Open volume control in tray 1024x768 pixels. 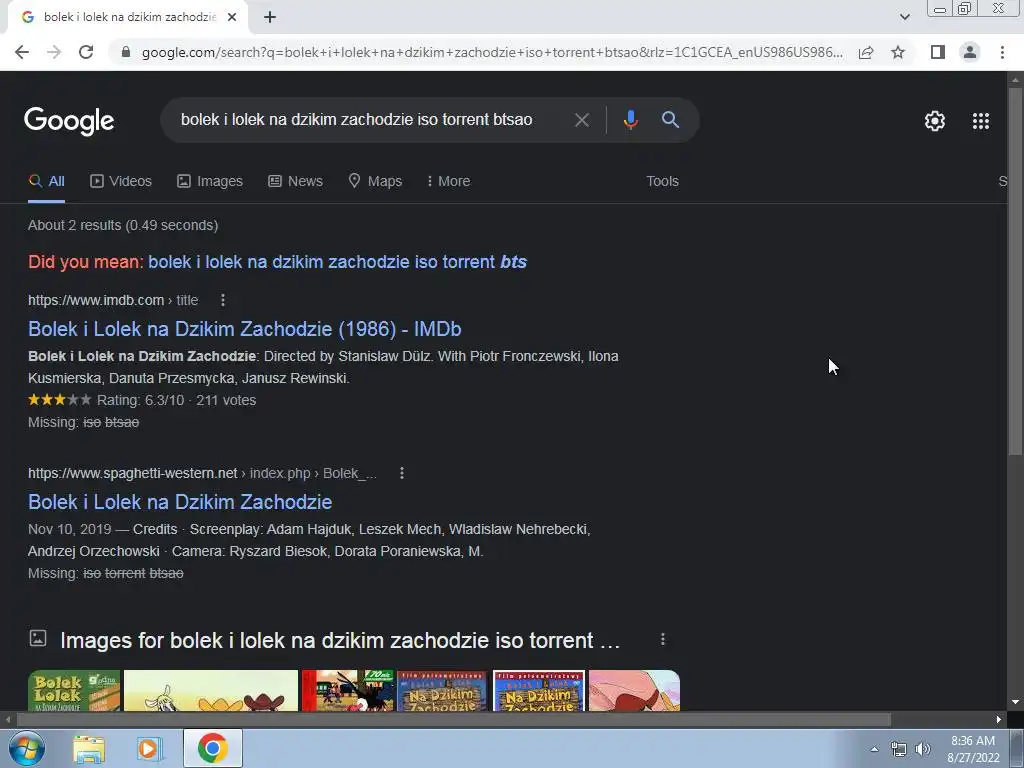pos(923,749)
